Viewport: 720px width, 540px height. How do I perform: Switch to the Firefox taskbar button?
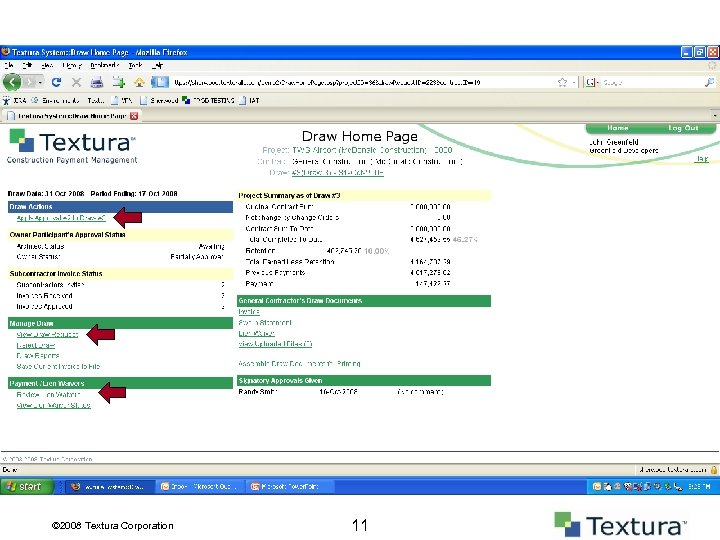[x=108, y=487]
